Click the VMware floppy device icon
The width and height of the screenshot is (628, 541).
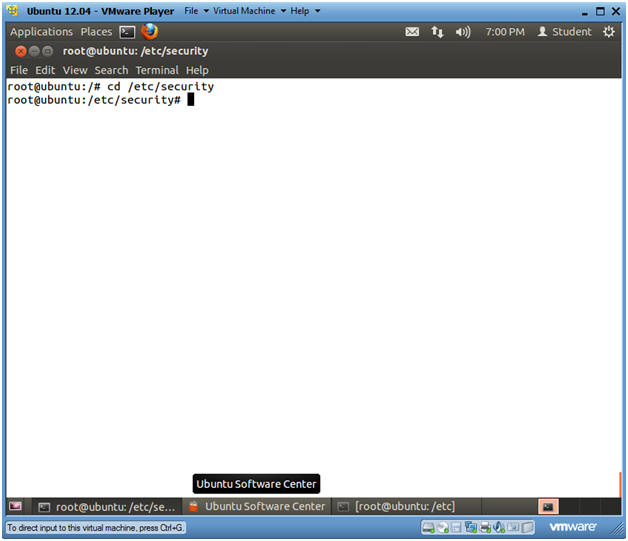[456, 528]
